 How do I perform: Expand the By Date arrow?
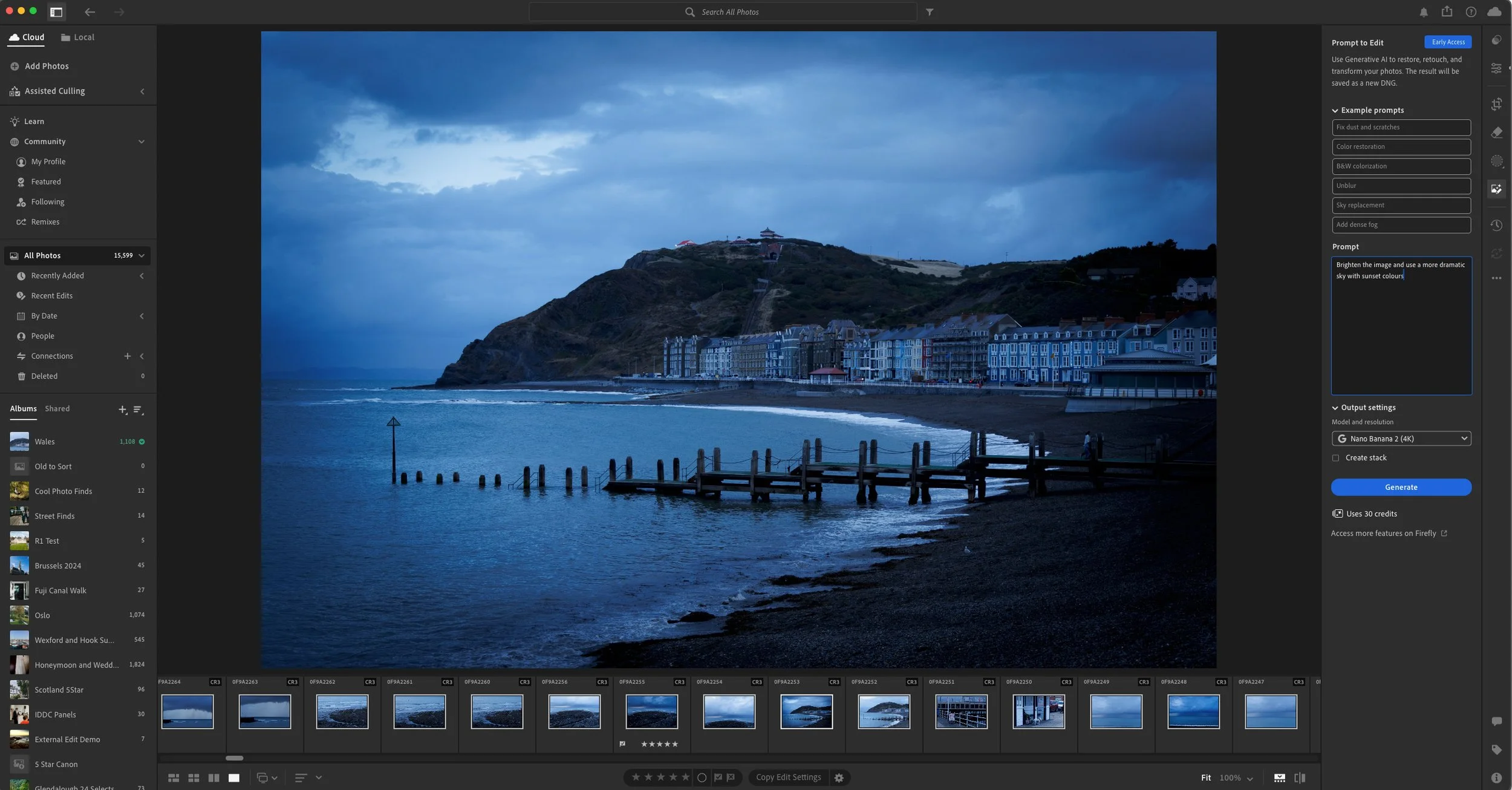142,316
